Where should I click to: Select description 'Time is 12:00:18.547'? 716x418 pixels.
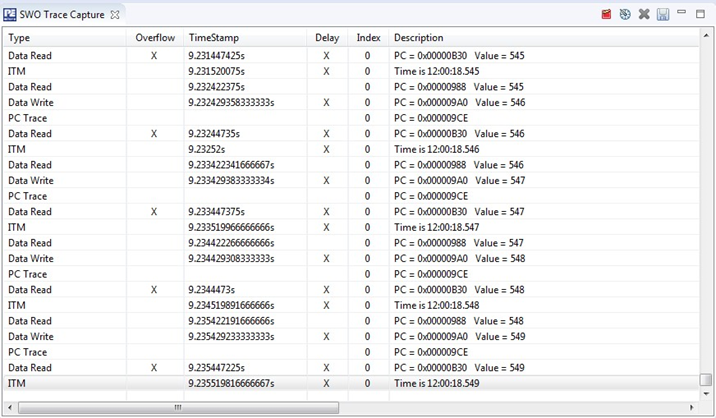[x=437, y=228]
